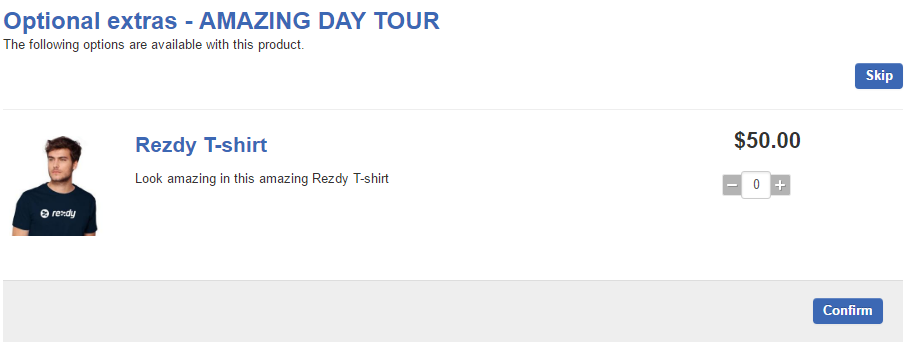Add one T-shirt using the plus stepper
This screenshot has width=909, height=360.
(x=780, y=186)
